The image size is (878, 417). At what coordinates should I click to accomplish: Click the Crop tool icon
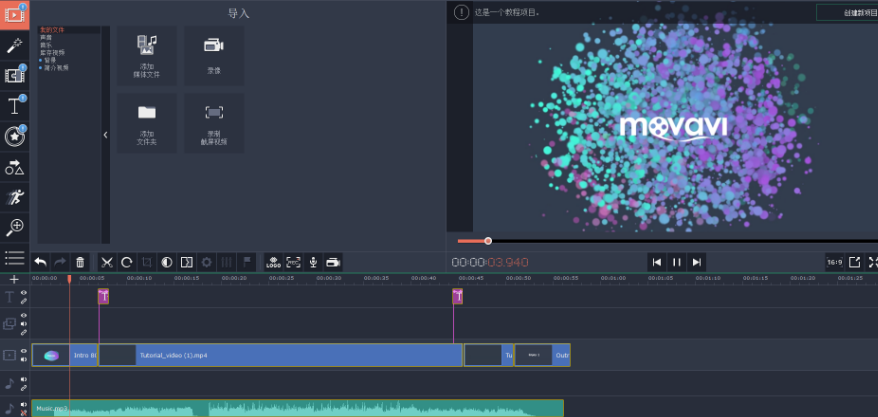coord(147,262)
